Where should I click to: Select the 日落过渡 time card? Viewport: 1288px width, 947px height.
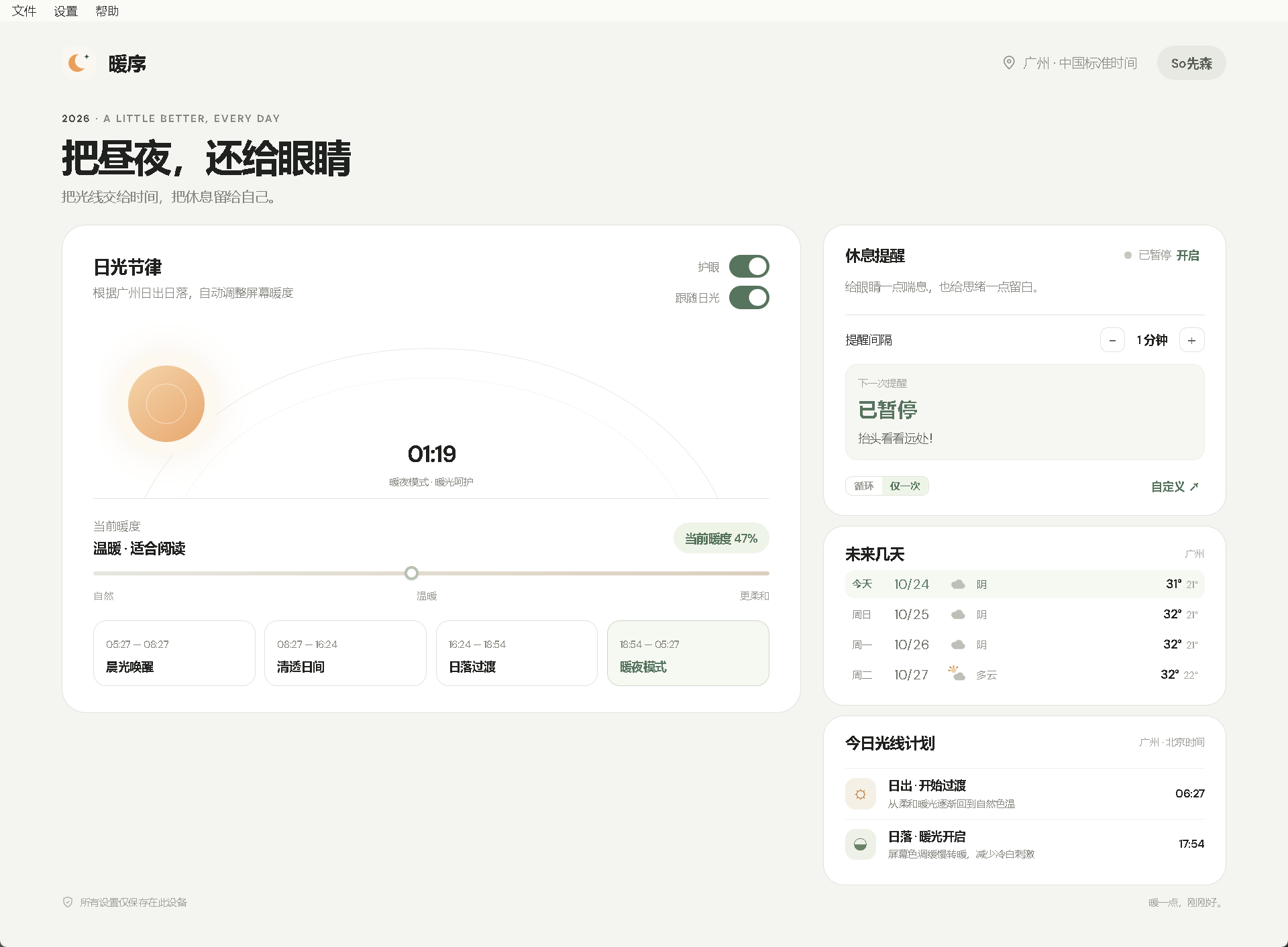[517, 653]
